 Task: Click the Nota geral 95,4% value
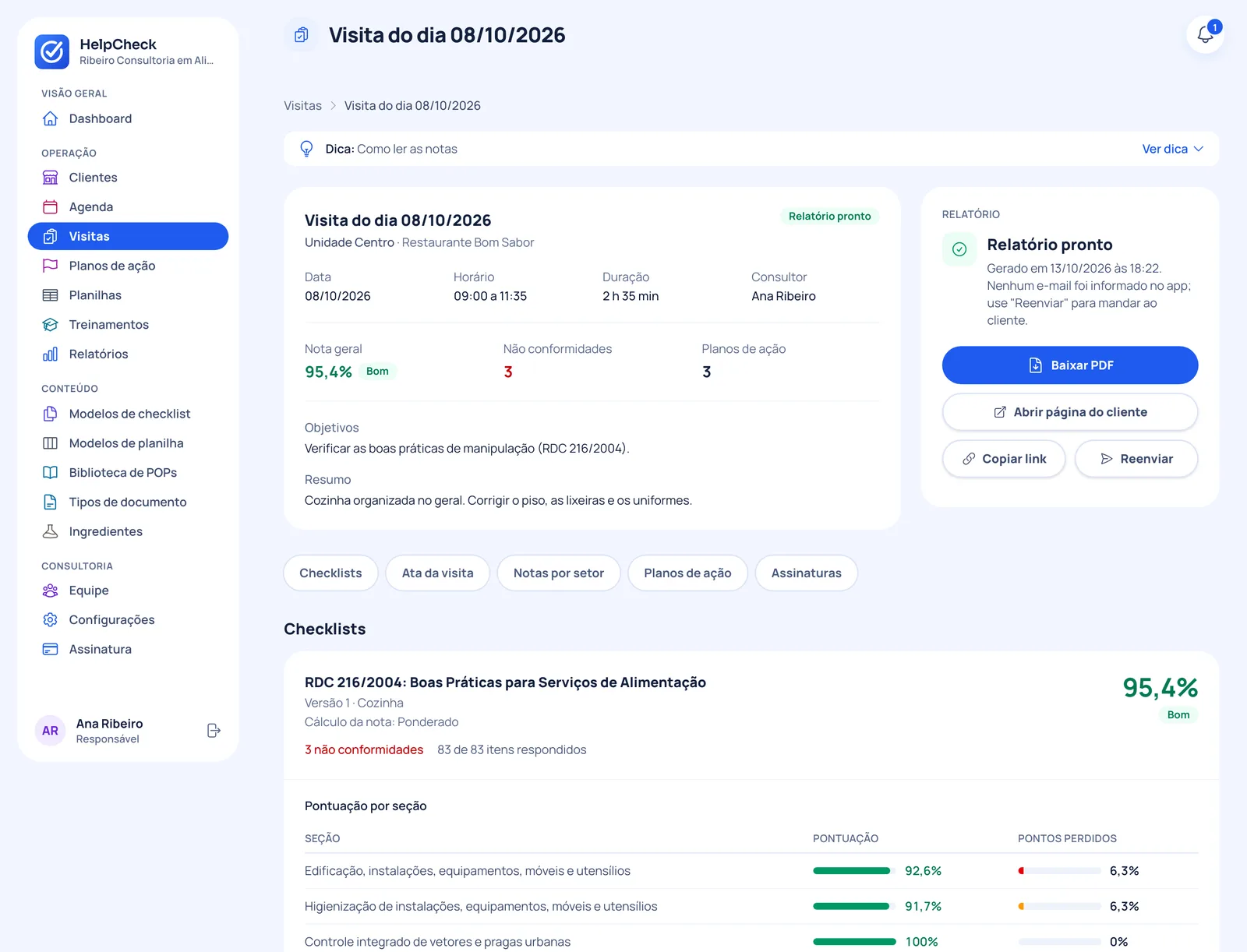click(x=328, y=372)
